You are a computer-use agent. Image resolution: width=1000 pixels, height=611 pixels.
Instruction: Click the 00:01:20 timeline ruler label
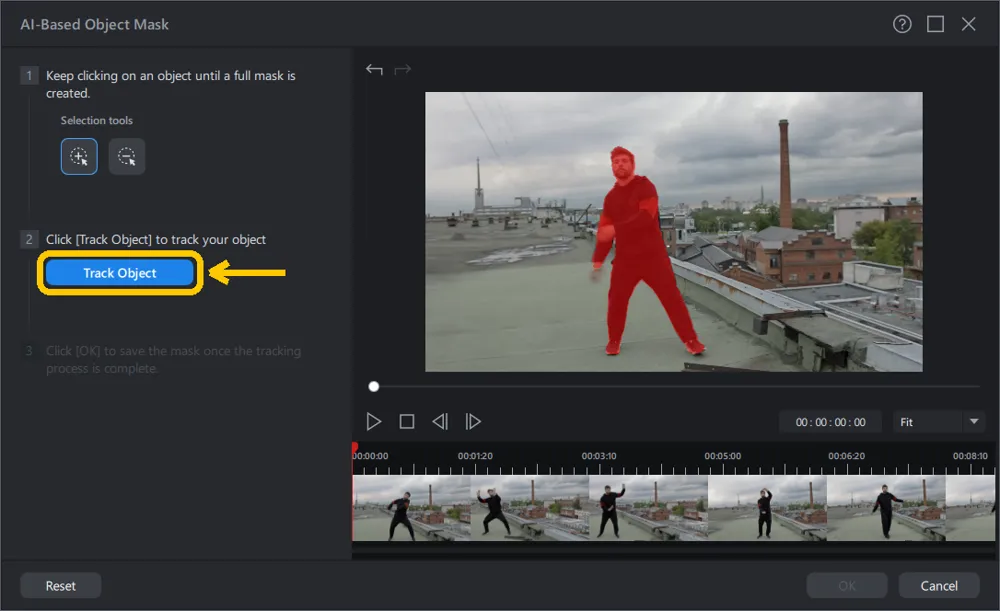pyautogui.click(x=475, y=456)
